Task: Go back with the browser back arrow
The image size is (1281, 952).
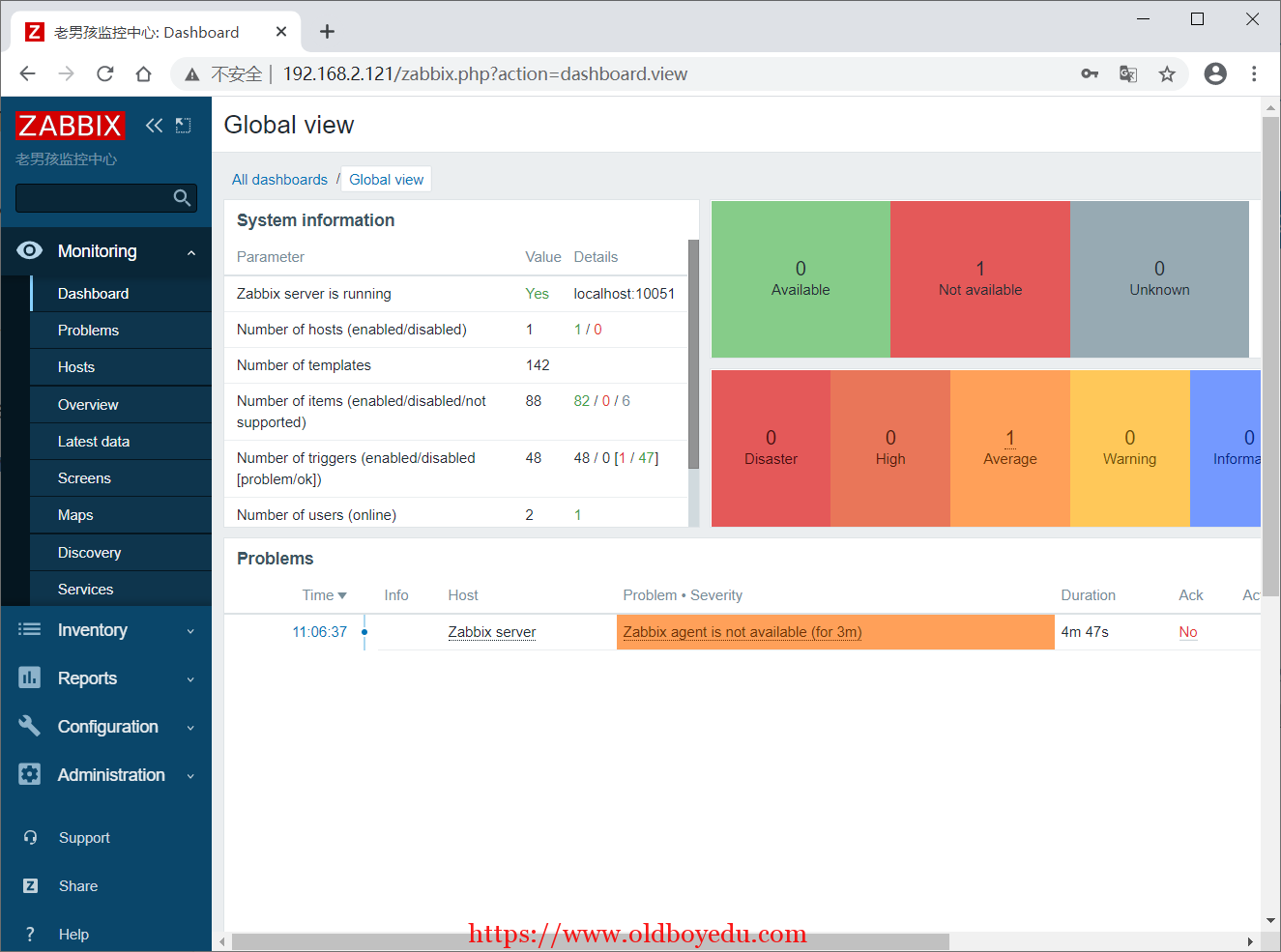Action: (27, 74)
